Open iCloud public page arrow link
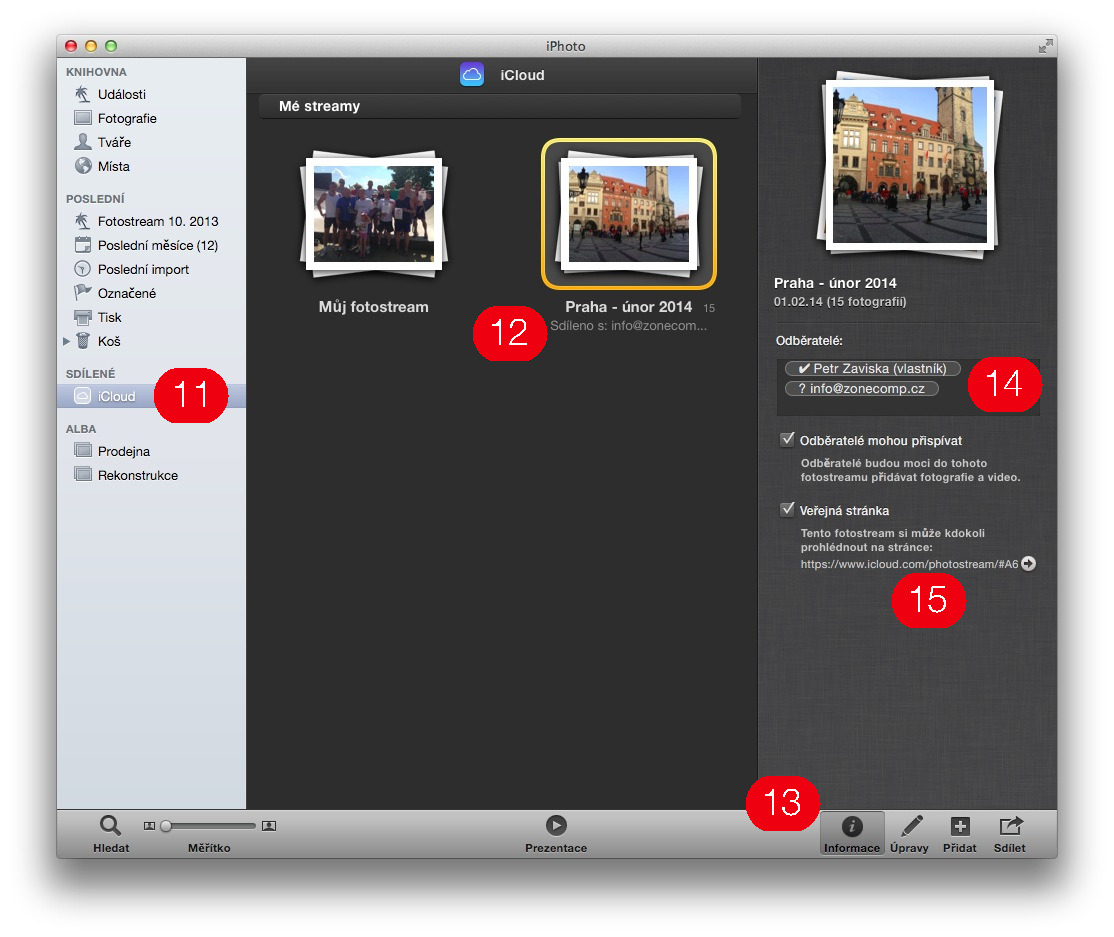 point(1028,564)
